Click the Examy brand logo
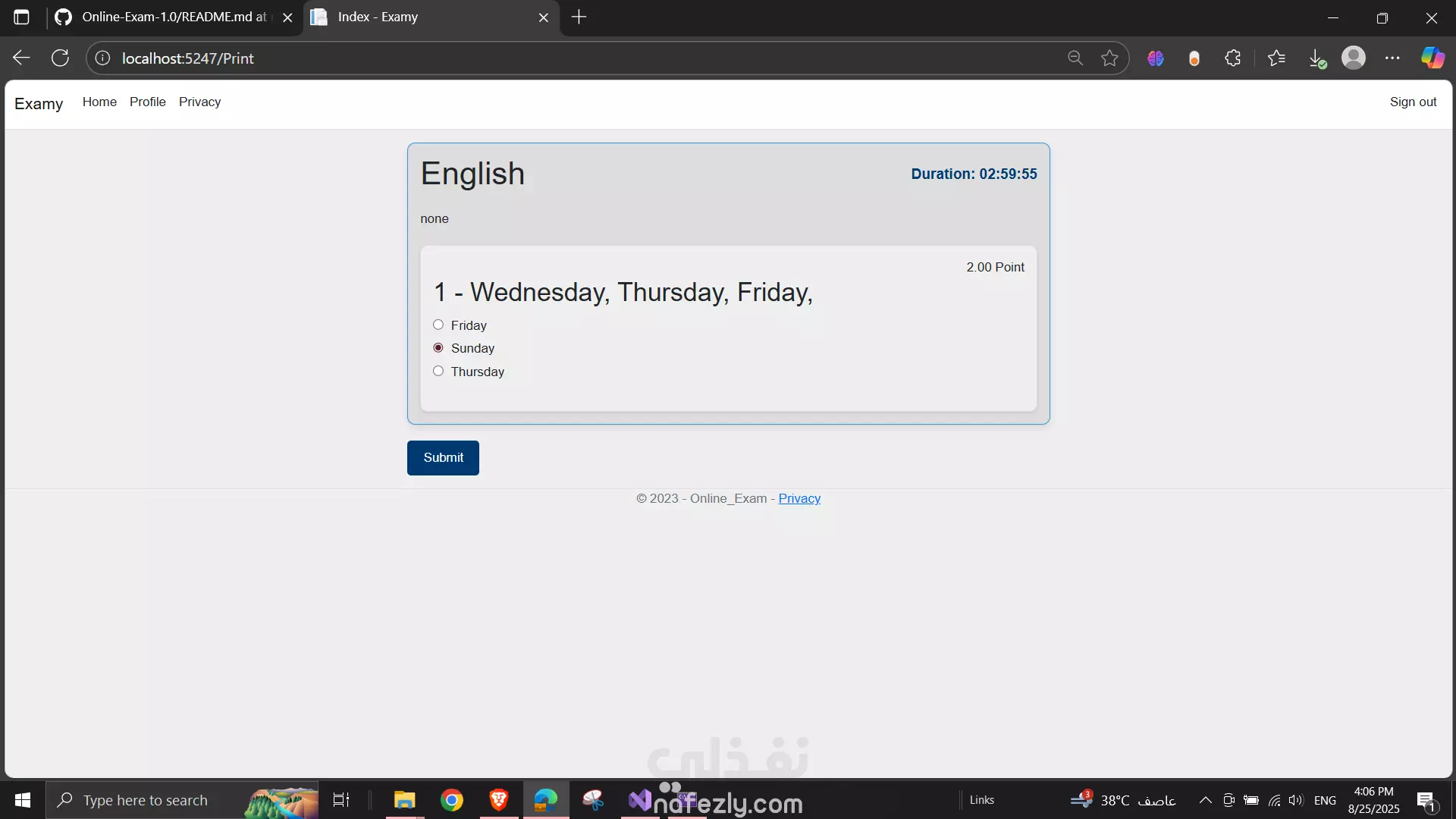The width and height of the screenshot is (1456, 819). [39, 103]
